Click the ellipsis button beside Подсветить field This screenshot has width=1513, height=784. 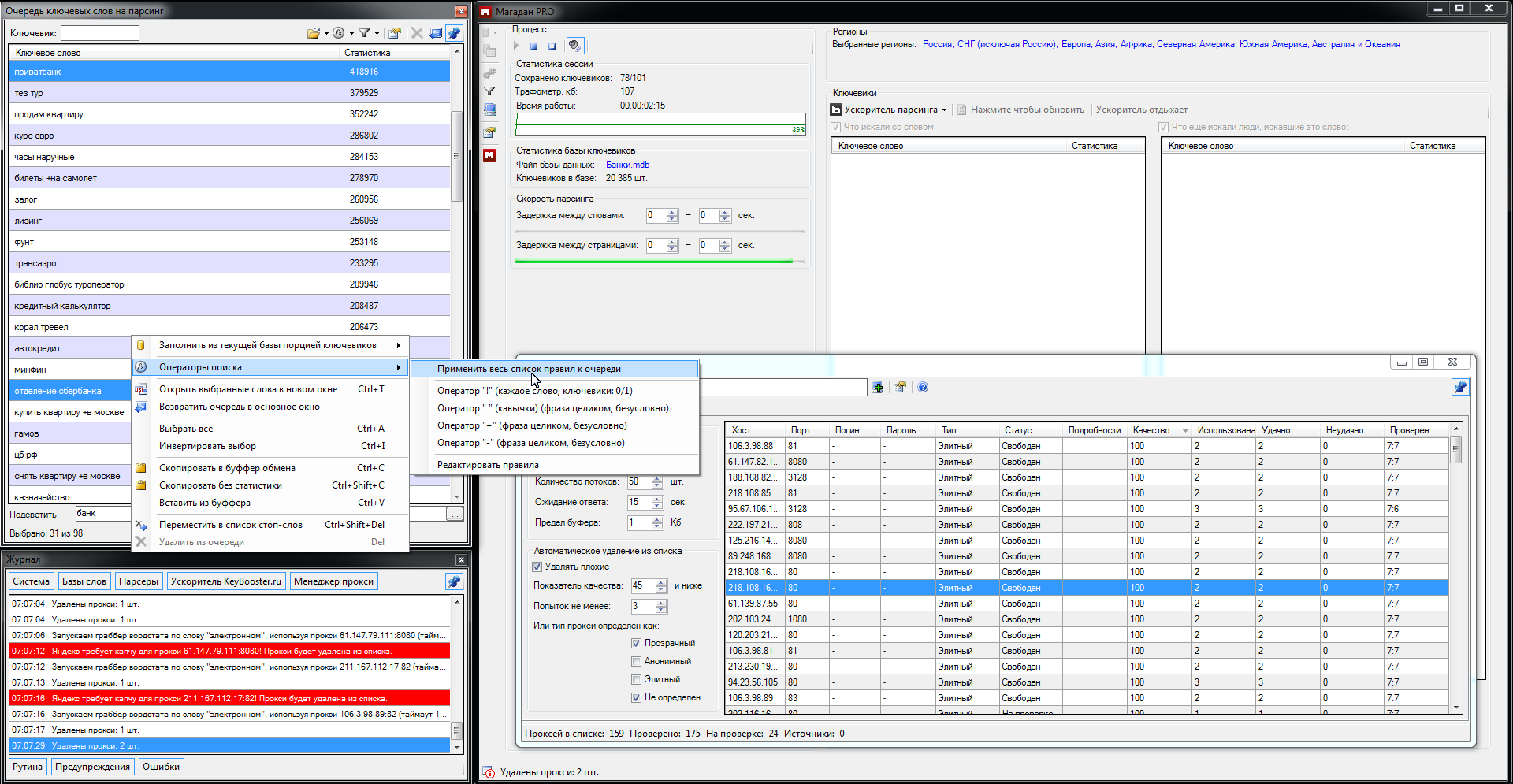pos(455,514)
